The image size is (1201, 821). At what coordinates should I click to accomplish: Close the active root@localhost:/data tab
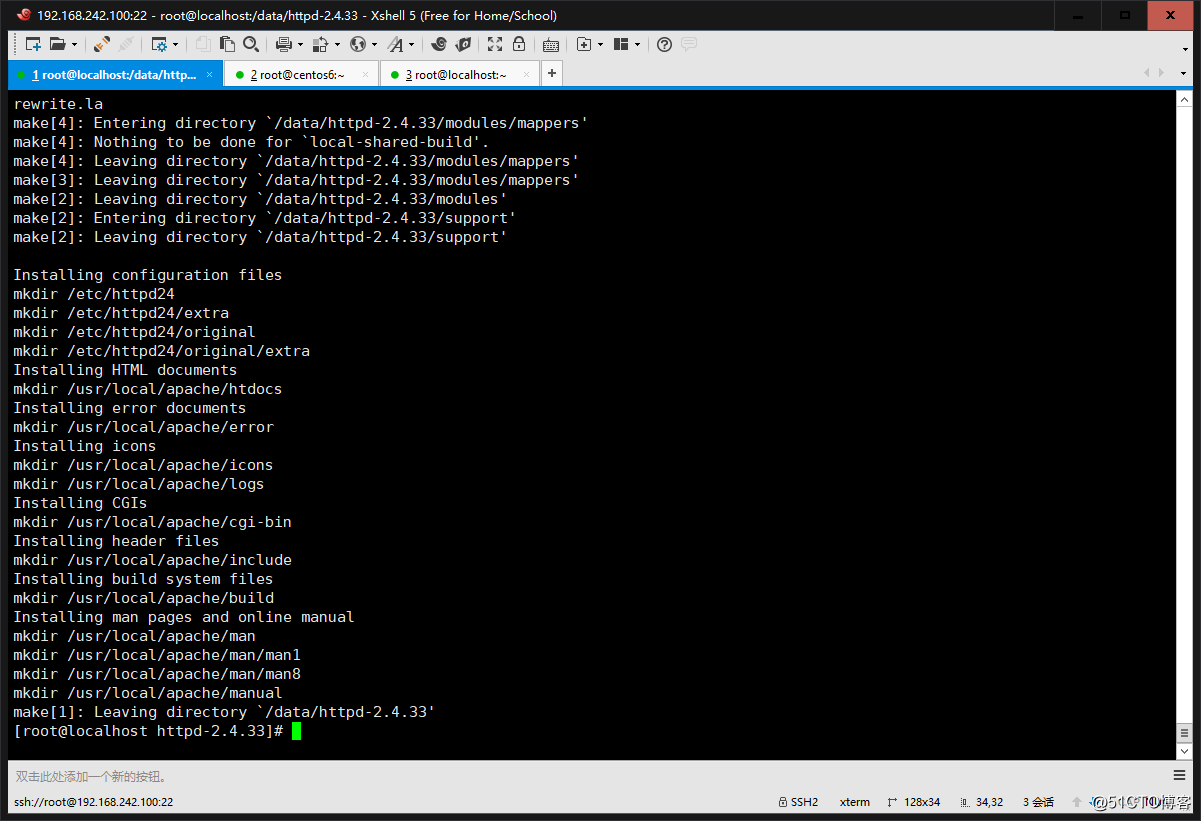pos(209,75)
